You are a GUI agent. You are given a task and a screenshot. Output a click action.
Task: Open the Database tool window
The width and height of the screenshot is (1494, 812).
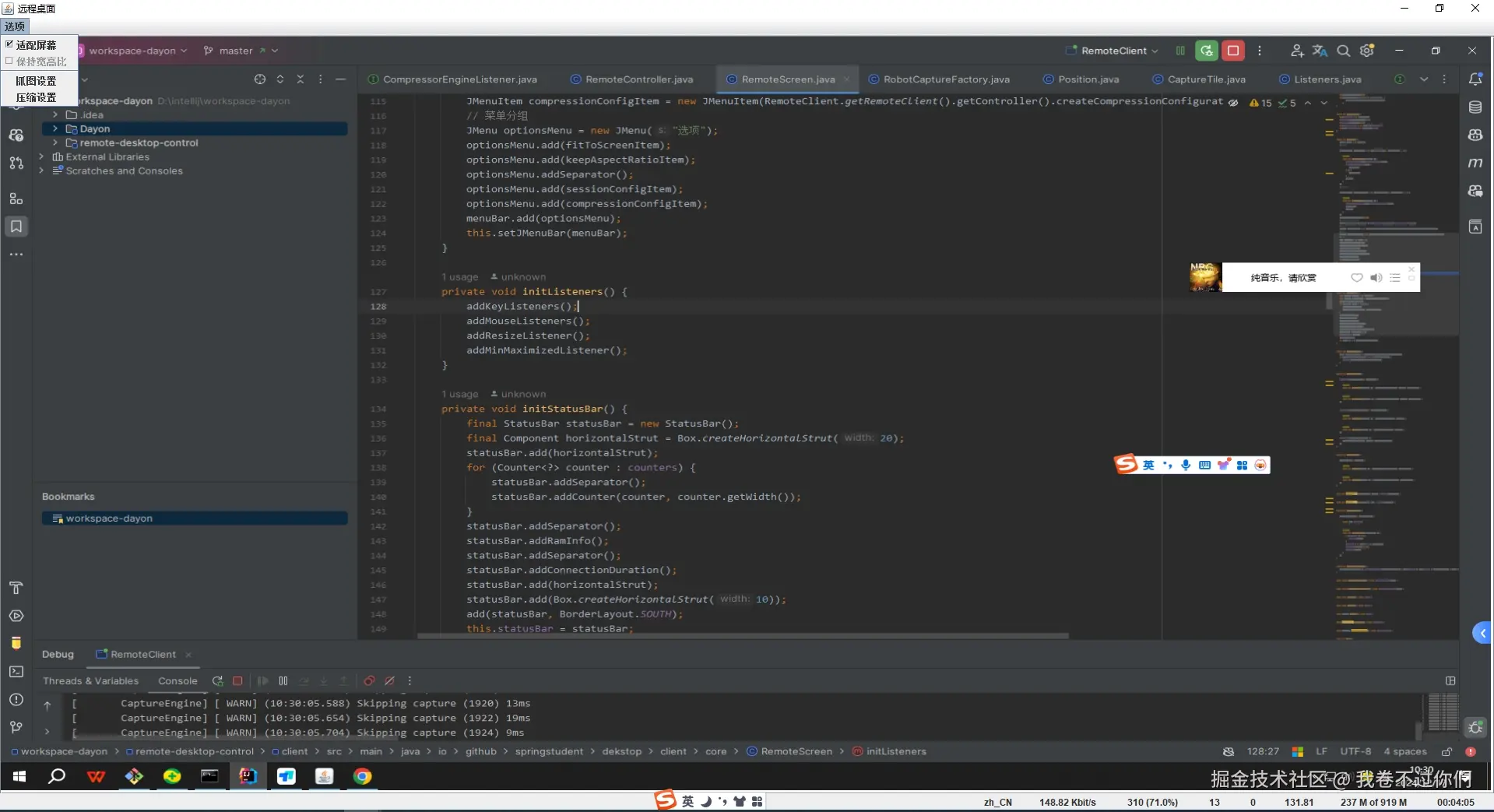[1475, 107]
